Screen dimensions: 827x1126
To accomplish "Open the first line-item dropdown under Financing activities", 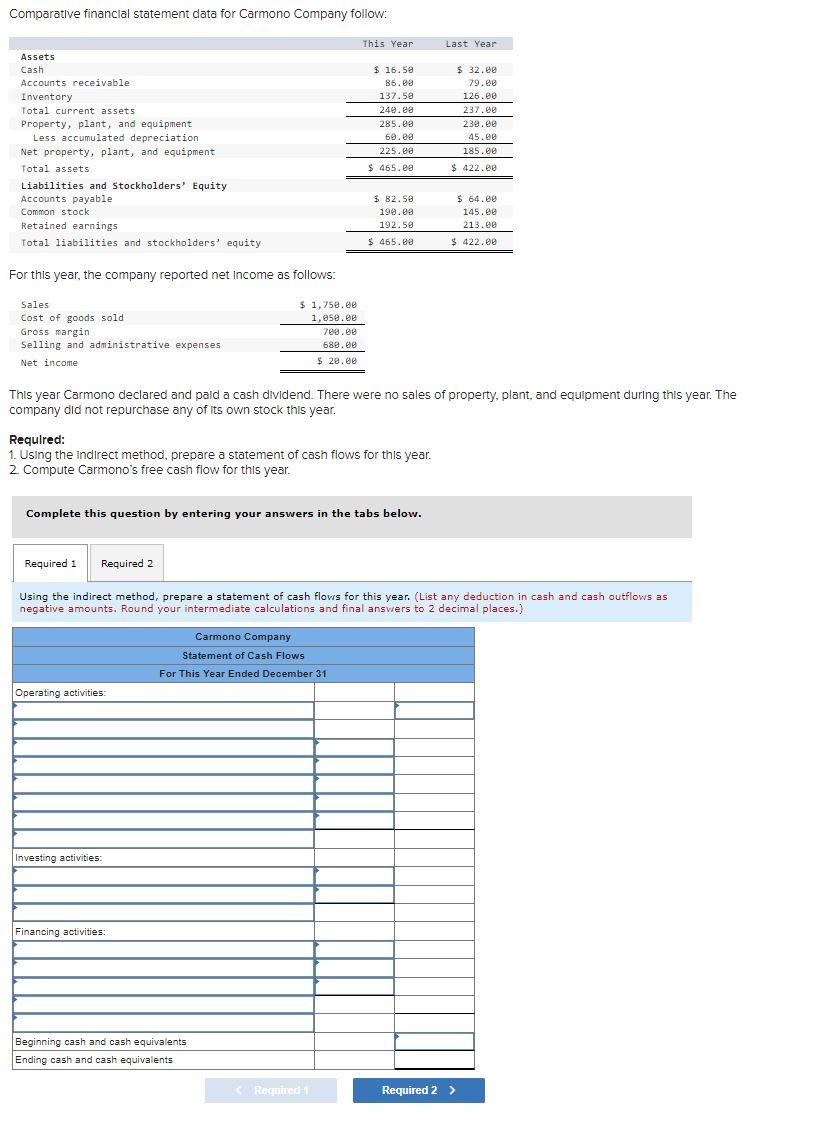I will tap(160, 947).
